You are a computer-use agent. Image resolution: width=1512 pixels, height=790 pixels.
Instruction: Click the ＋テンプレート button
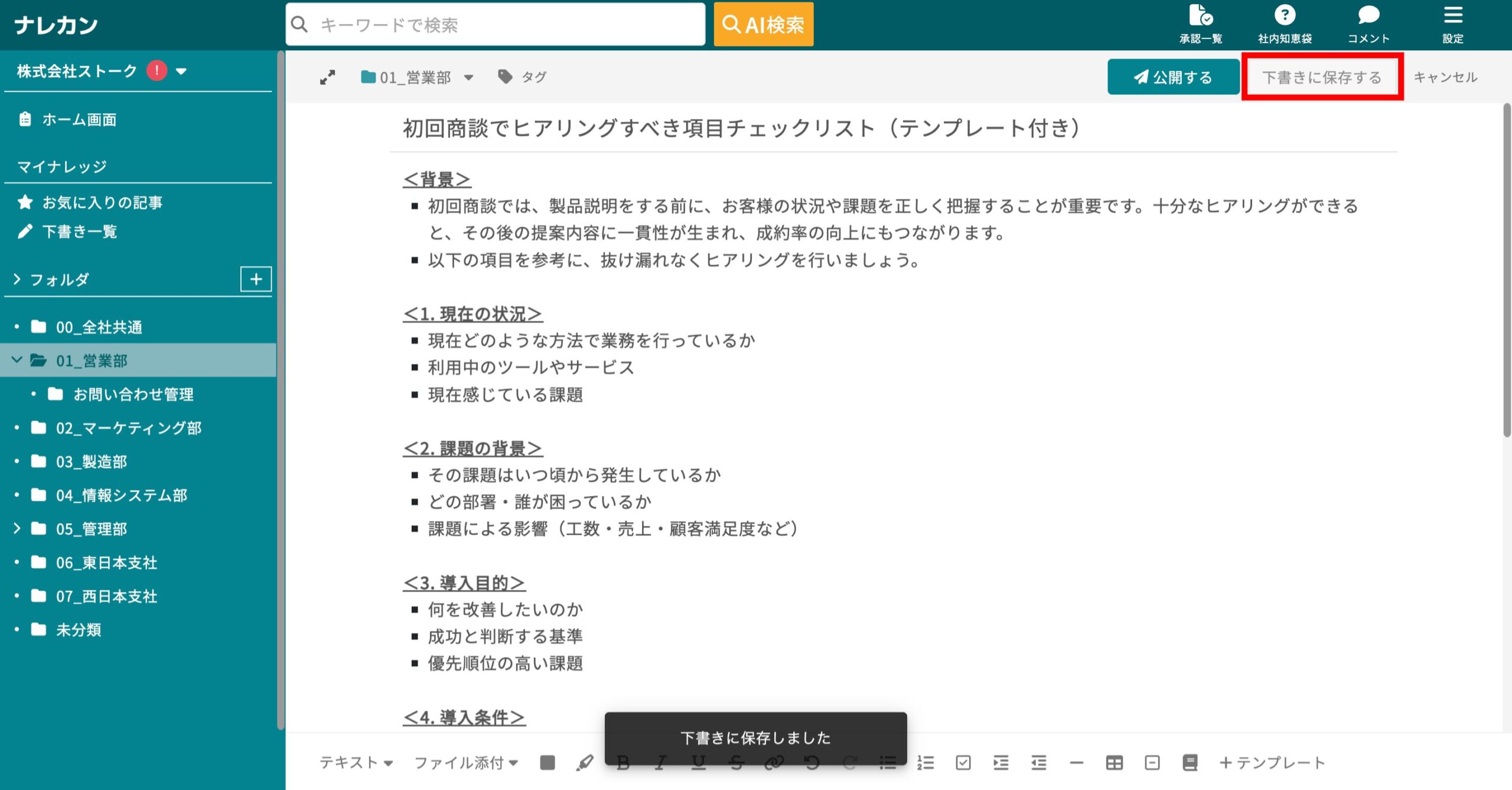[1272, 763]
